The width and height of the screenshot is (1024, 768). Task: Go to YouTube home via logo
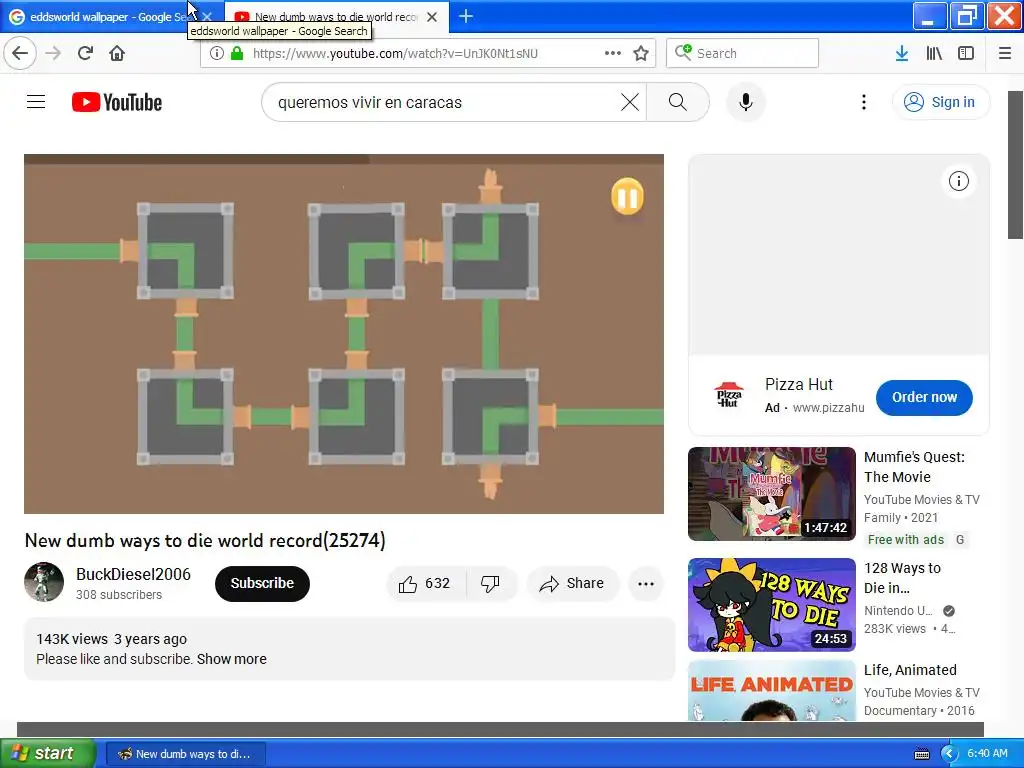click(x=117, y=103)
